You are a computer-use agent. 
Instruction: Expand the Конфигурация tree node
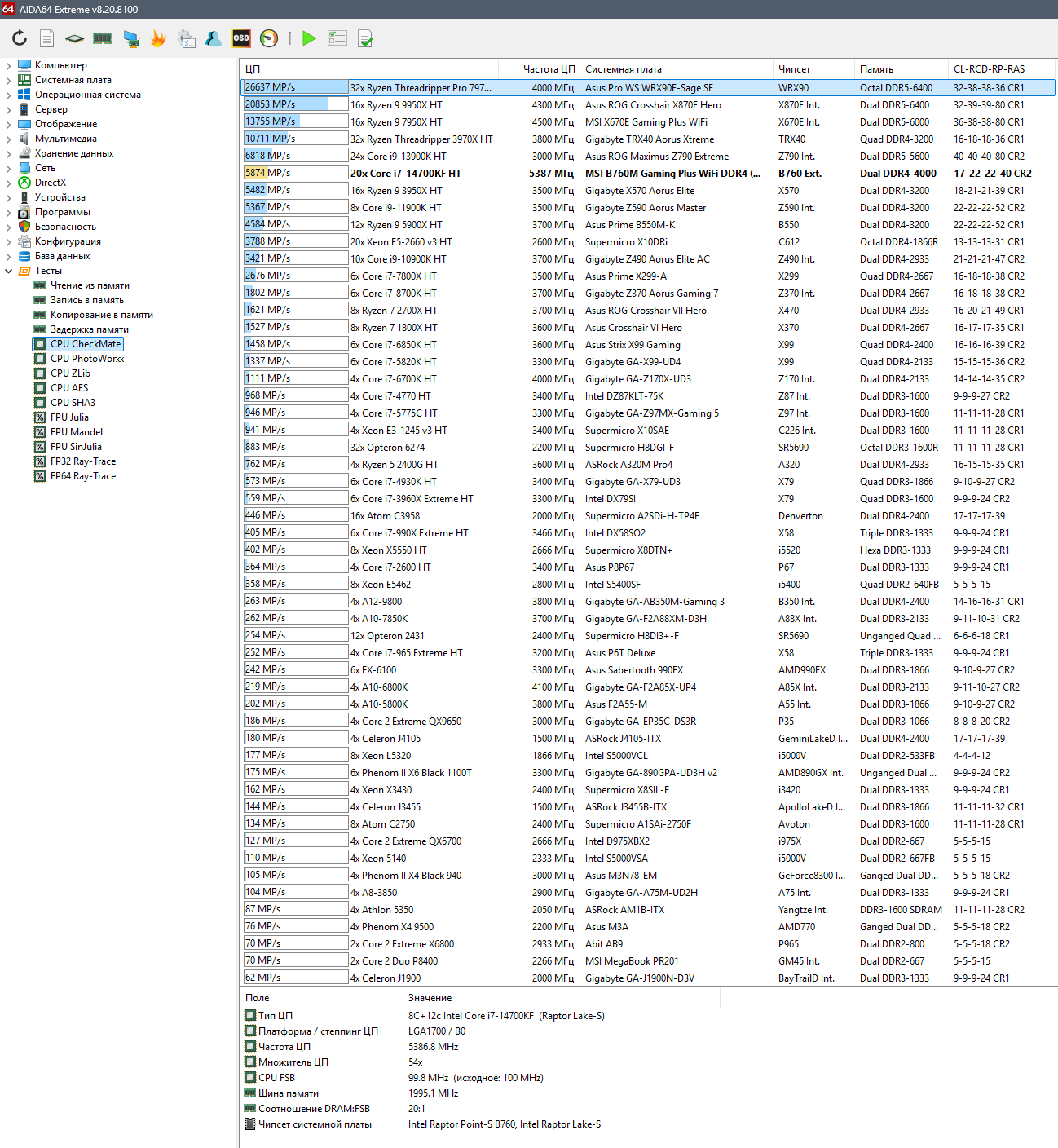tap(9, 241)
